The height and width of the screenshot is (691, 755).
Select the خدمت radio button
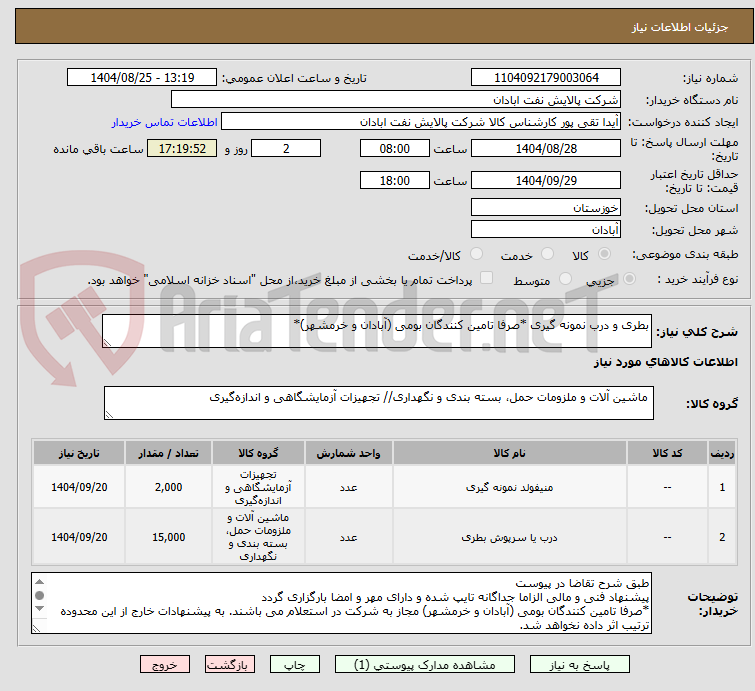pyautogui.click(x=547, y=254)
